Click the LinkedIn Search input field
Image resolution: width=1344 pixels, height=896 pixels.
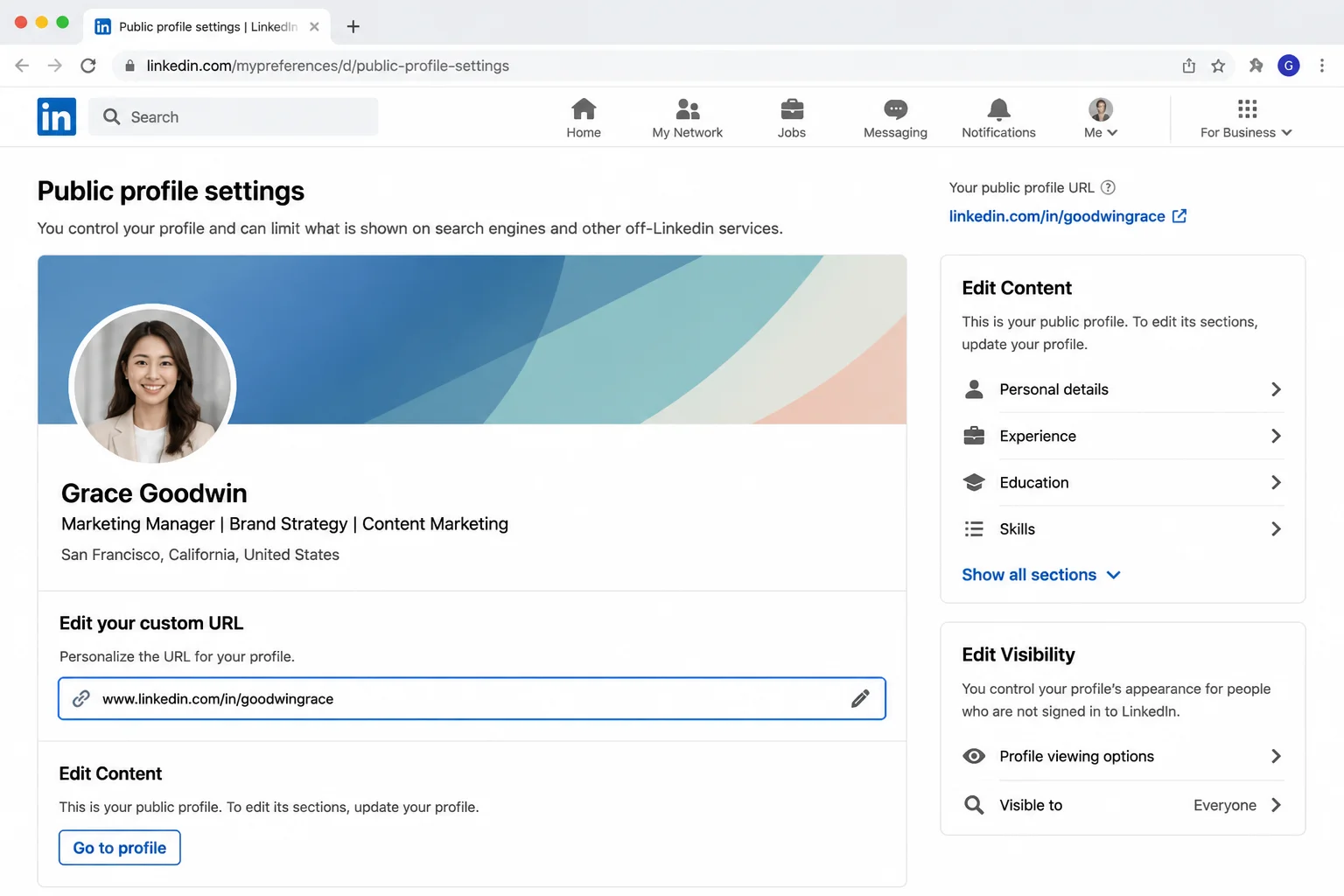(234, 116)
